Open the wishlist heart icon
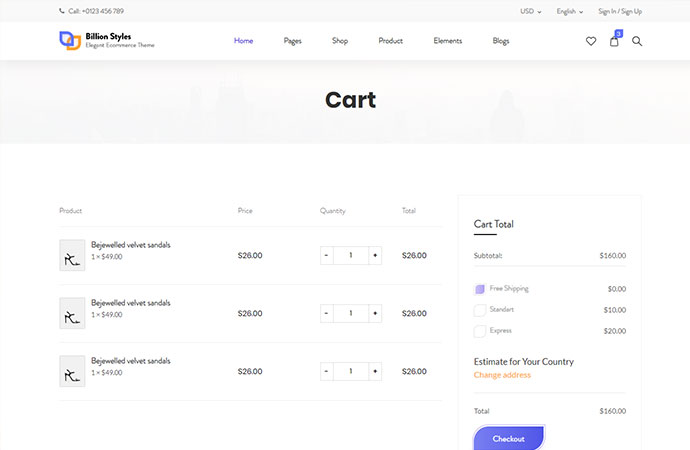The height and width of the screenshot is (450, 690). click(x=591, y=41)
